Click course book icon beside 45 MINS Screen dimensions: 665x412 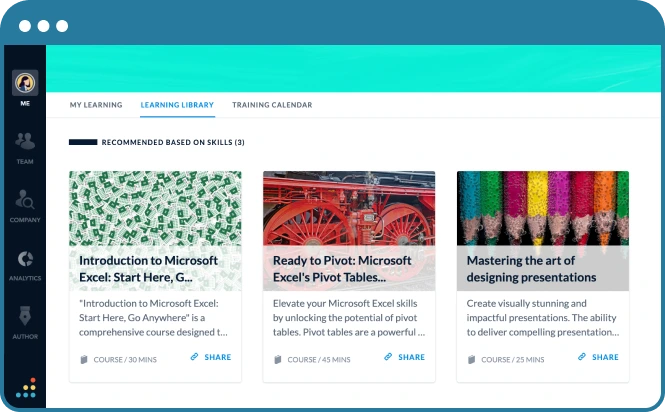(x=278, y=360)
